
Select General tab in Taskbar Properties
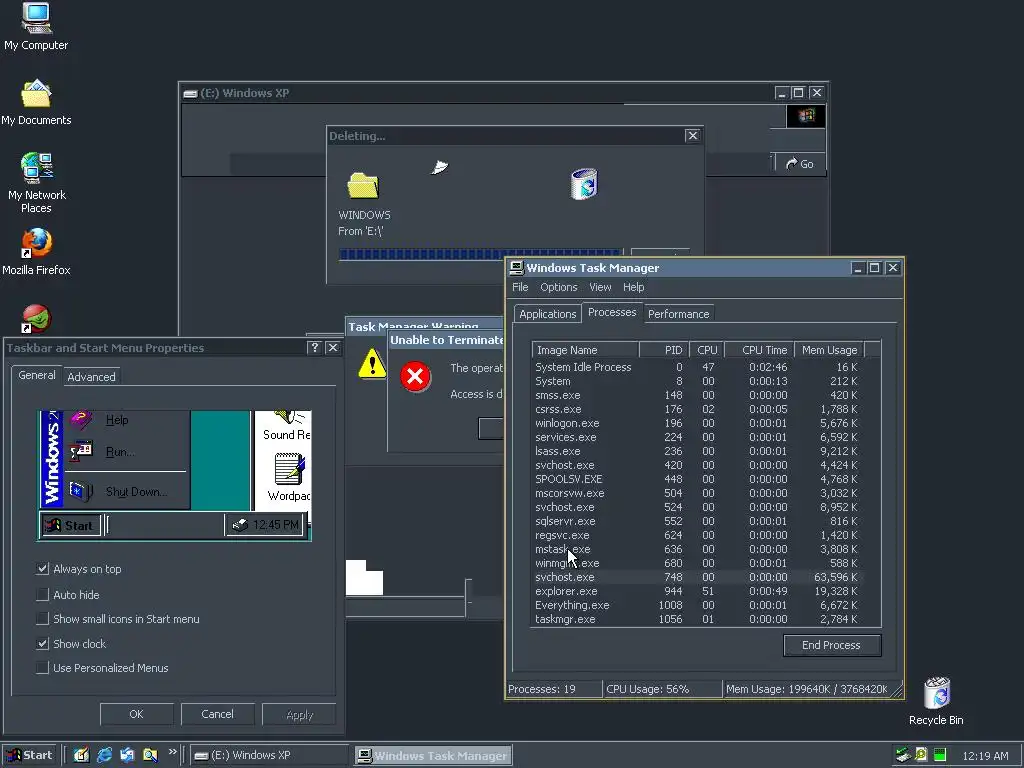[37, 375]
